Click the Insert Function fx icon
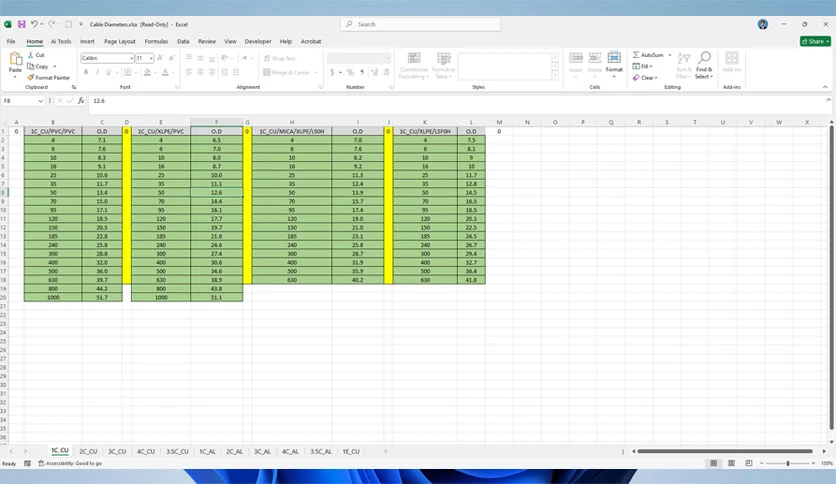This screenshot has width=836, height=484. point(81,100)
